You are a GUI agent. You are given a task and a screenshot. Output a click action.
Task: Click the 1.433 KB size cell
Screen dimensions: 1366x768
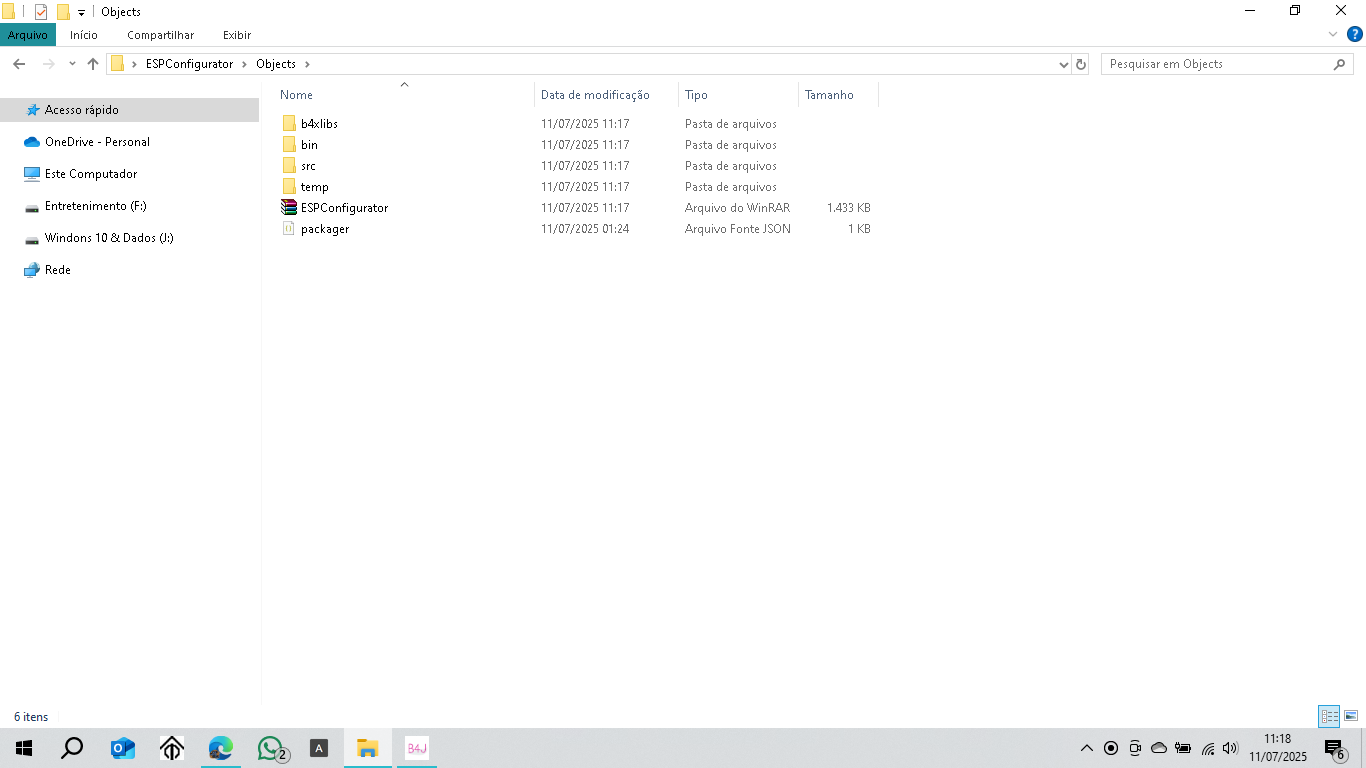(x=849, y=208)
